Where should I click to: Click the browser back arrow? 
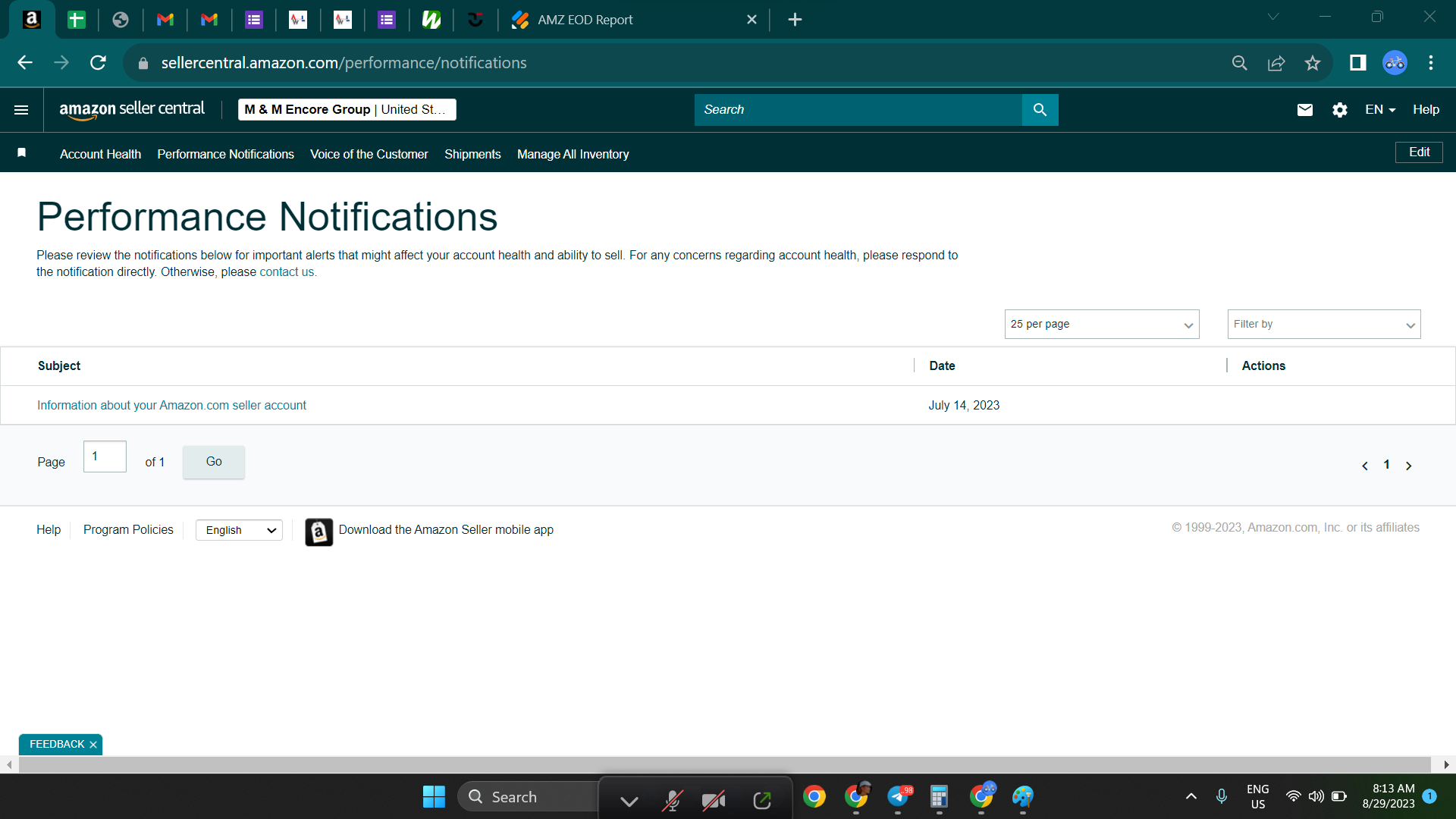[x=25, y=63]
